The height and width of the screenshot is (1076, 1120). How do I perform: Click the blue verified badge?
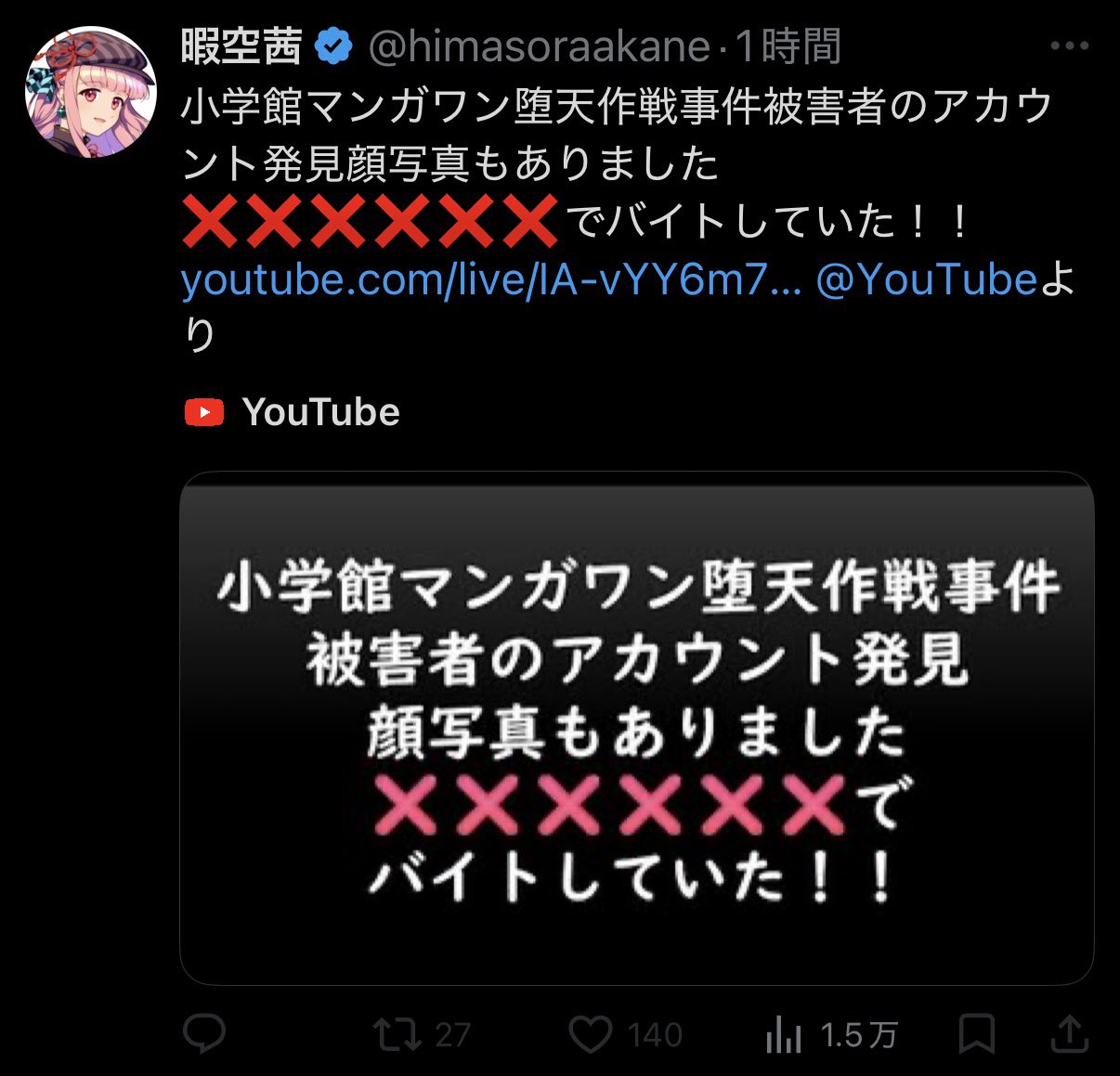coord(334,46)
